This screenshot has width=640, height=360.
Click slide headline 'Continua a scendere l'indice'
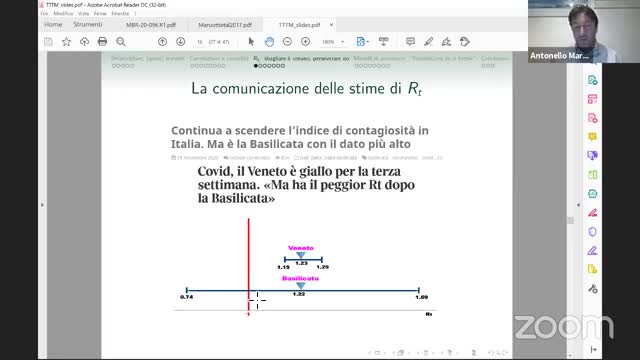pos(300,137)
